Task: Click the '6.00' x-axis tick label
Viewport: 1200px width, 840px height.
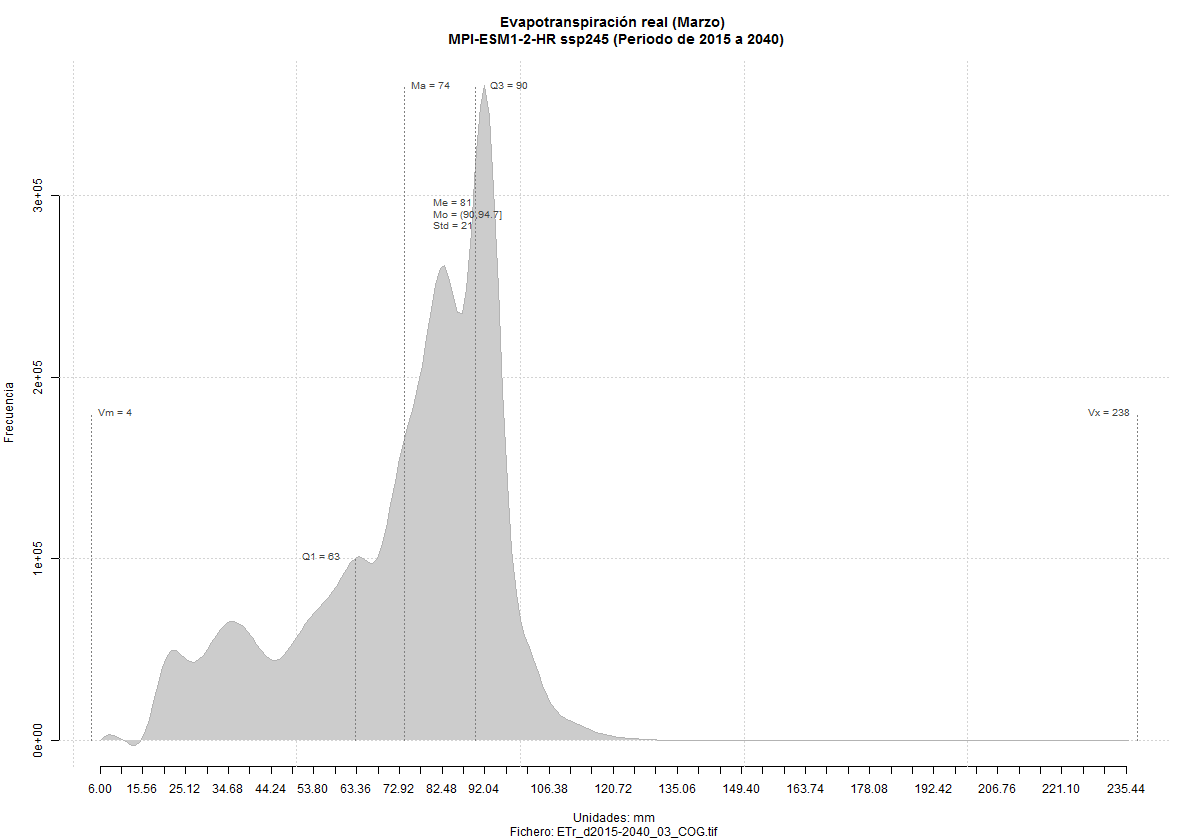Action: tap(99, 789)
